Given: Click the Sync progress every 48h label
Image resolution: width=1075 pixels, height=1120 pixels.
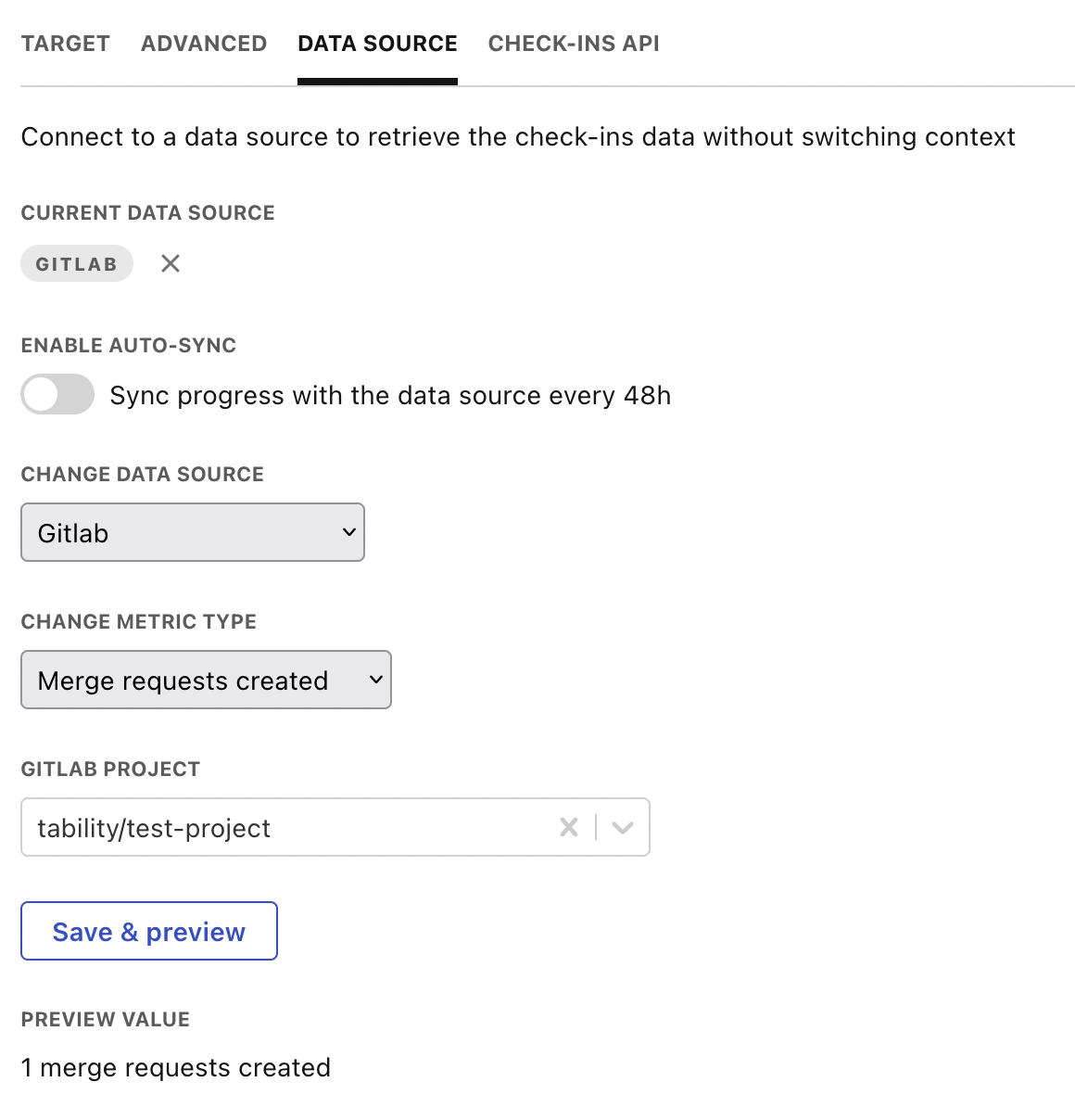Looking at the screenshot, I should click(390, 396).
